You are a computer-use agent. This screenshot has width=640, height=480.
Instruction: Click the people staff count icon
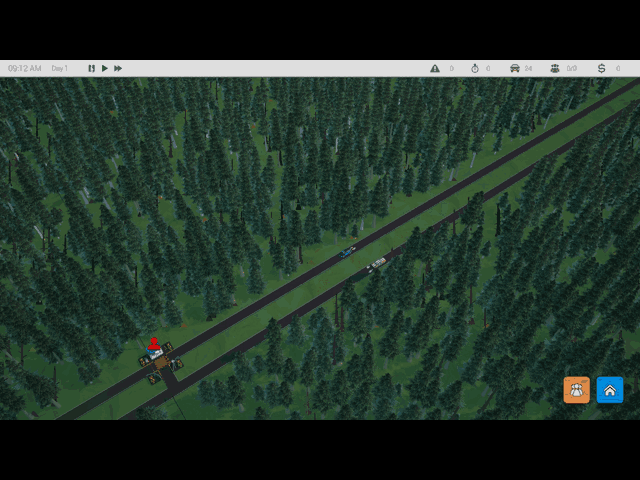[555, 68]
